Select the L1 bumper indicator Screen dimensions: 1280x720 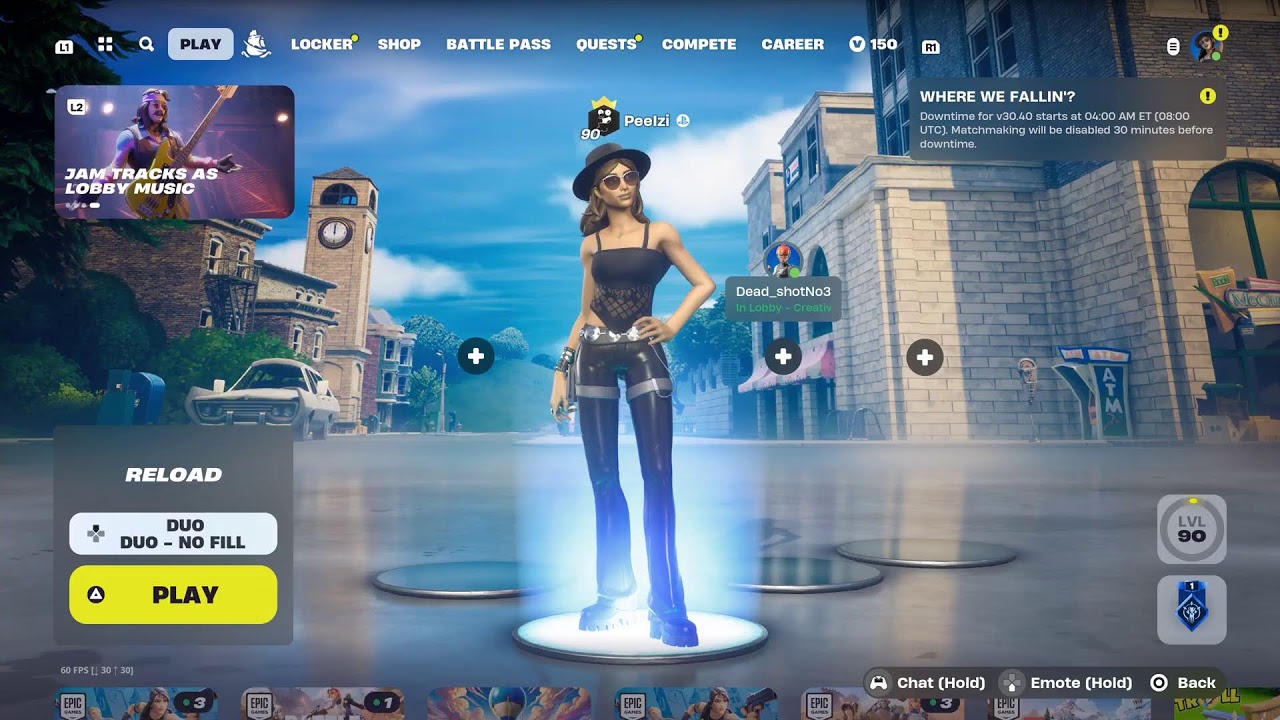64,46
